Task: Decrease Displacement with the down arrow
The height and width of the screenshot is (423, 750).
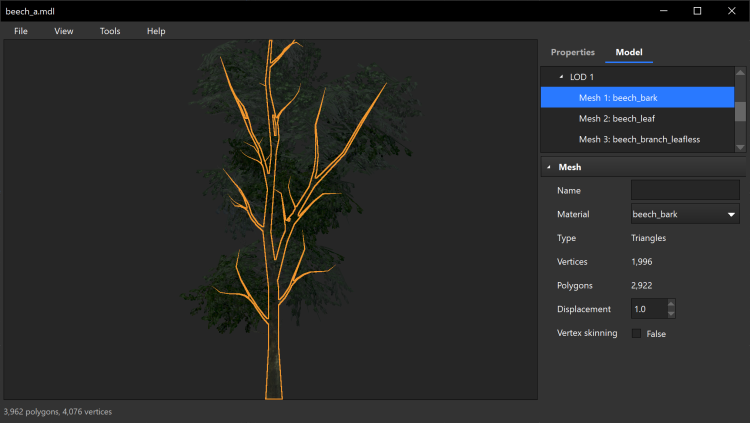Action: pyautogui.click(x=671, y=314)
